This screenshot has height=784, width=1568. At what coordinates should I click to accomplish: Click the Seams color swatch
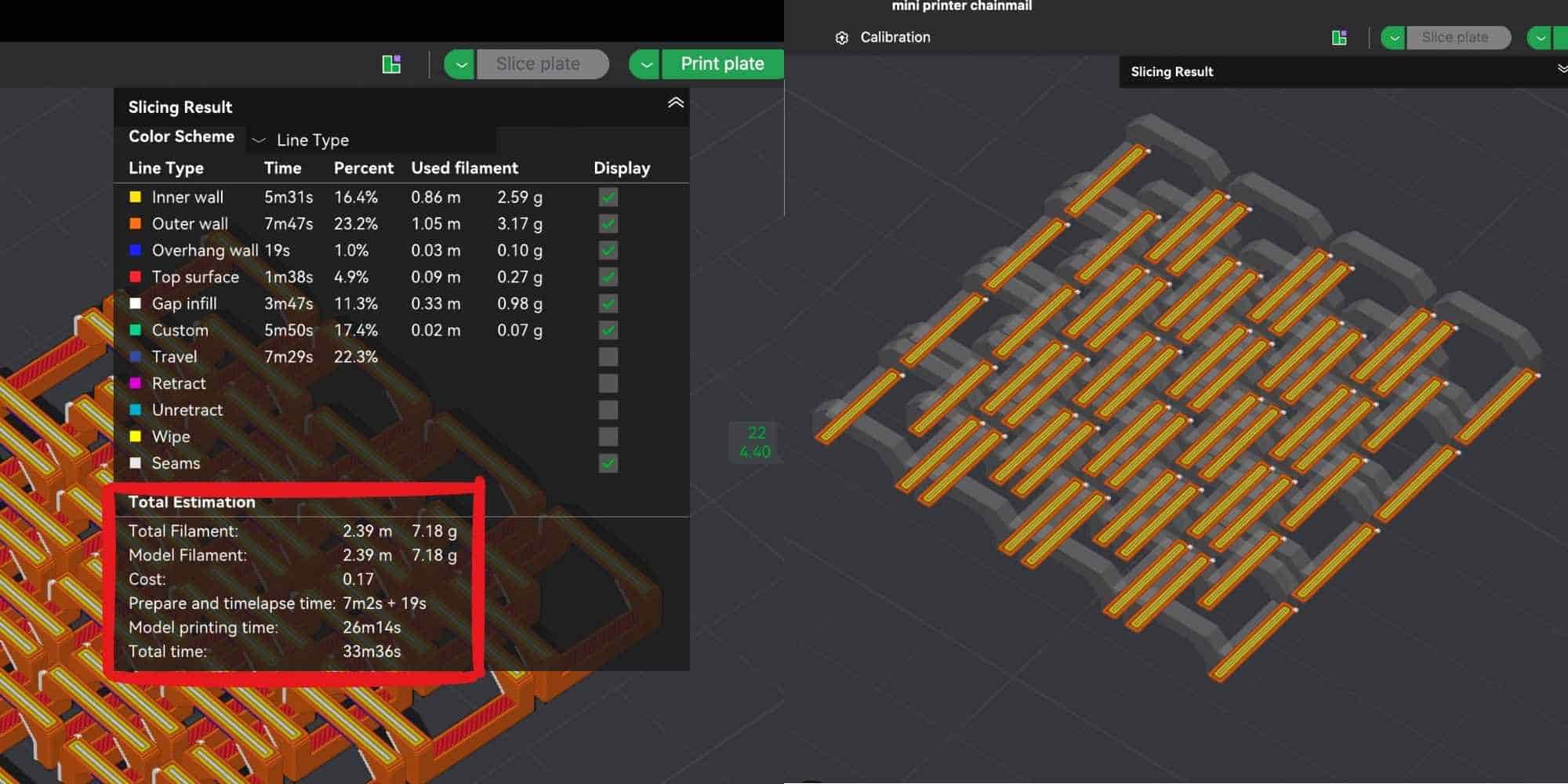click(135, 464)
